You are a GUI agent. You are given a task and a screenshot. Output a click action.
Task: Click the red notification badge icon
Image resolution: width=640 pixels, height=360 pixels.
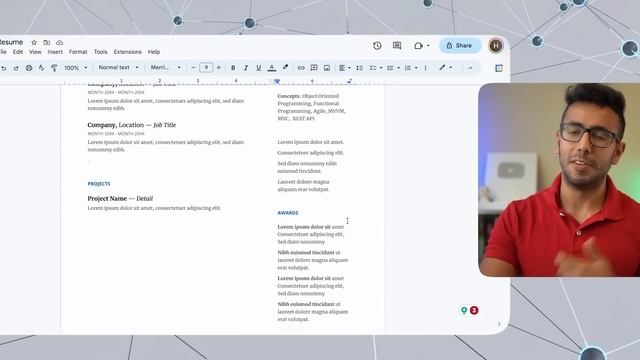click(474, 310)
